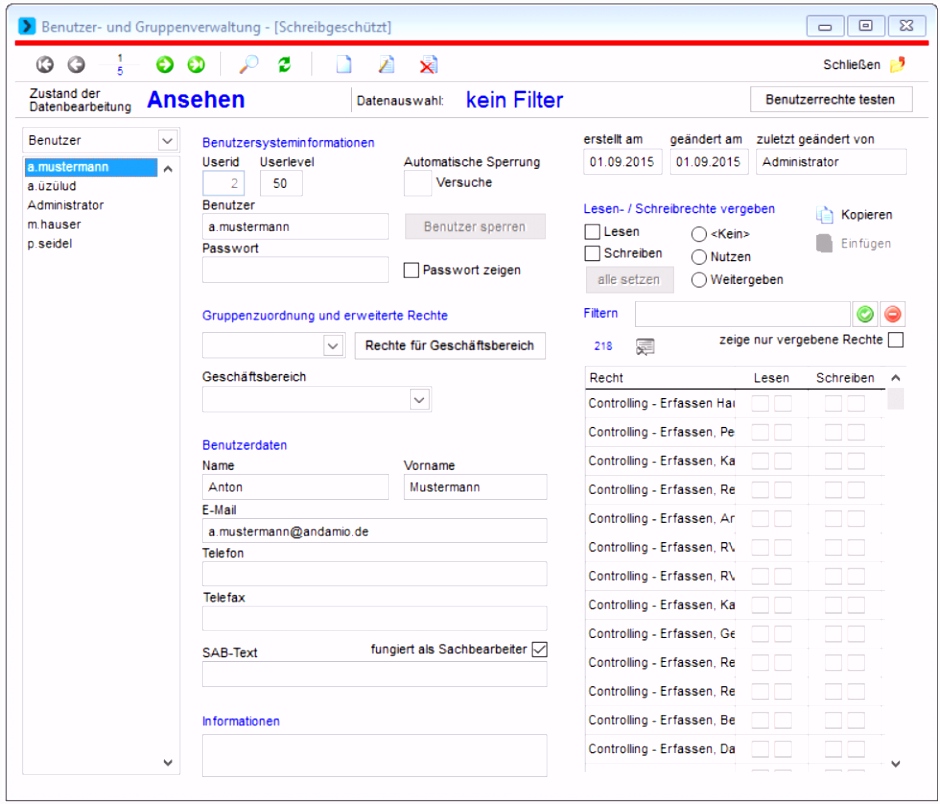Click the Versuche input box
The image size is (940, 804).
click(417, 183)
